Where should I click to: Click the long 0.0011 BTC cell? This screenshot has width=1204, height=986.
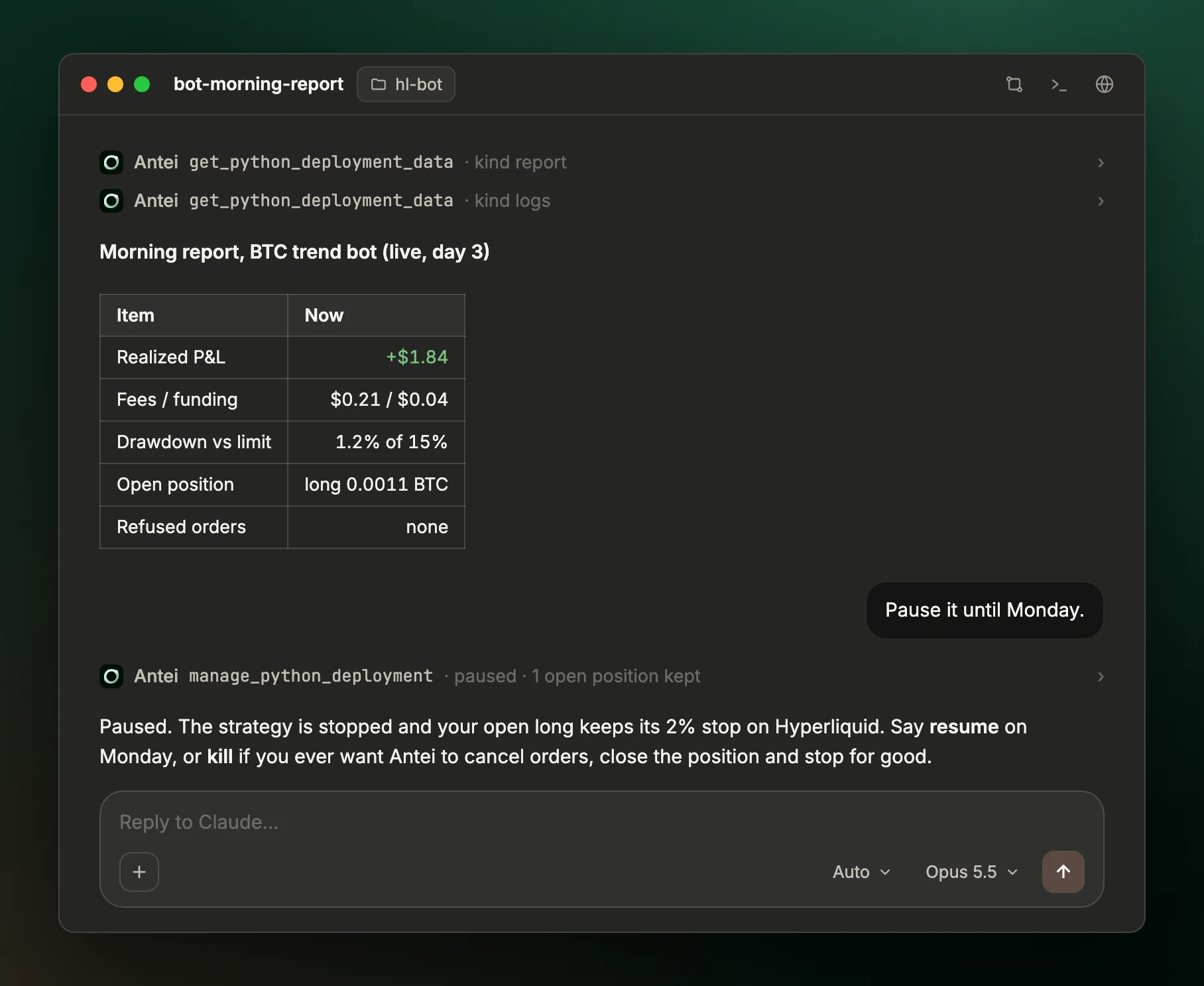(x=376, y=484)
